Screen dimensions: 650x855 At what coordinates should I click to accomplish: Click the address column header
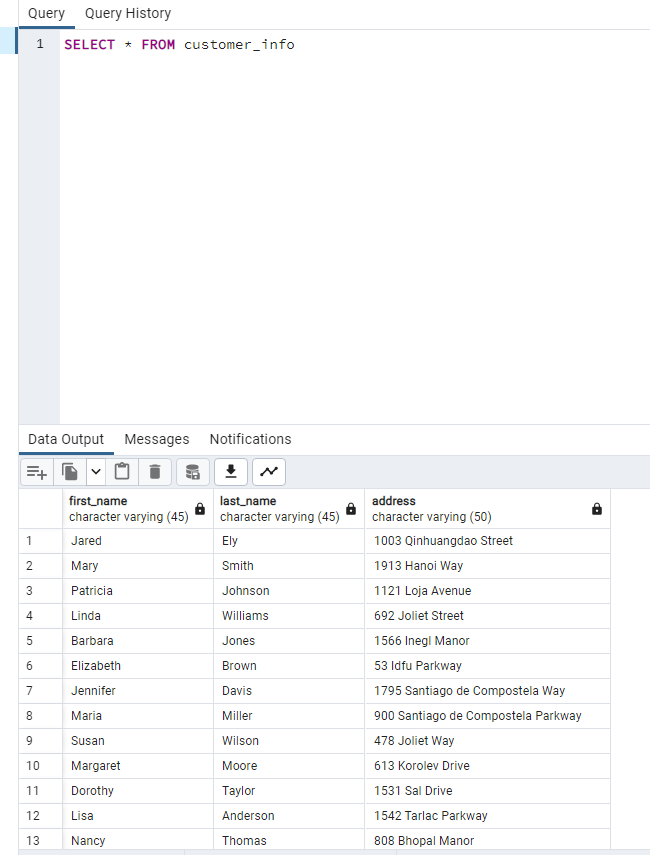pyautogui.click(x=488, y=509)
